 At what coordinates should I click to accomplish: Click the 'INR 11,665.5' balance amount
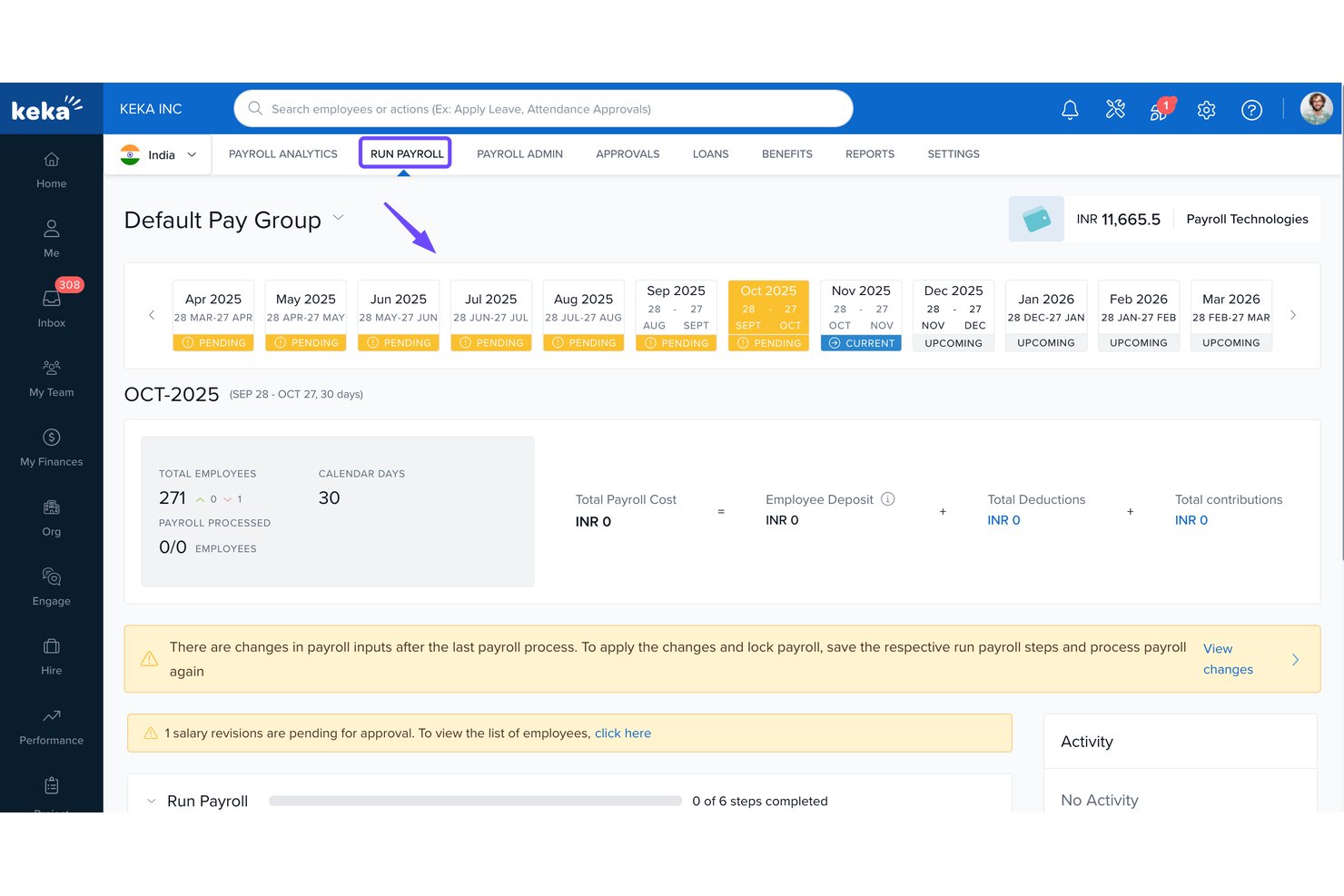tap(1118, 219)
